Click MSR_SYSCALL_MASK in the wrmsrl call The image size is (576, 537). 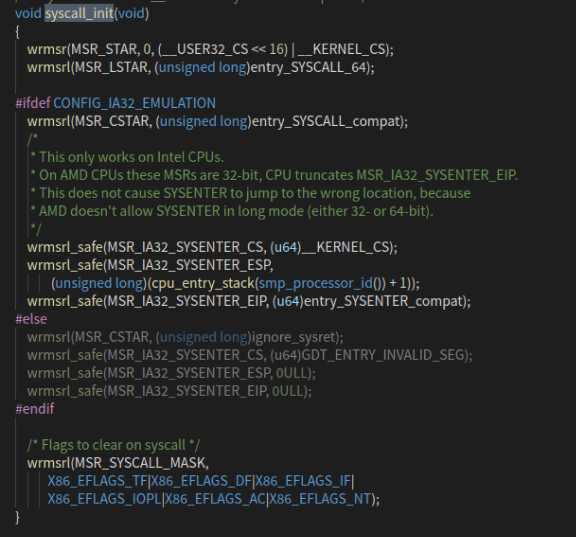(x=139, y=463)
